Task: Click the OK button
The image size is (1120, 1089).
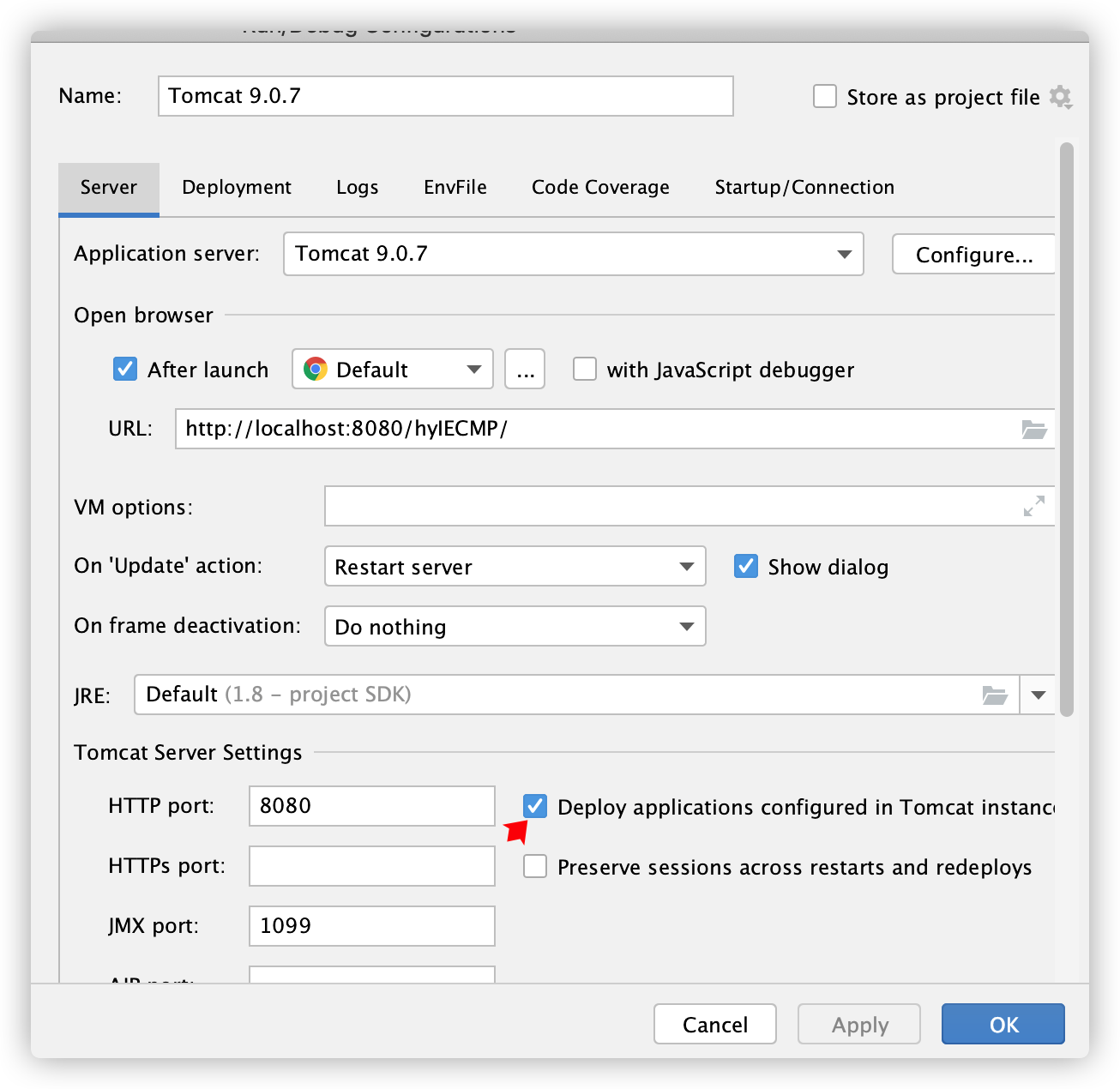Action: (x=1003, y=1024)
